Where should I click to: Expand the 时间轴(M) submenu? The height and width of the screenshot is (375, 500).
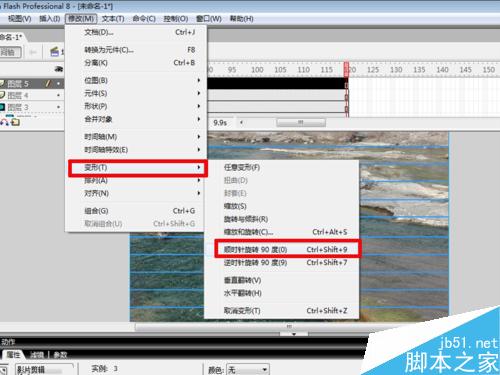pyautogui.click(x=199, y=137)
